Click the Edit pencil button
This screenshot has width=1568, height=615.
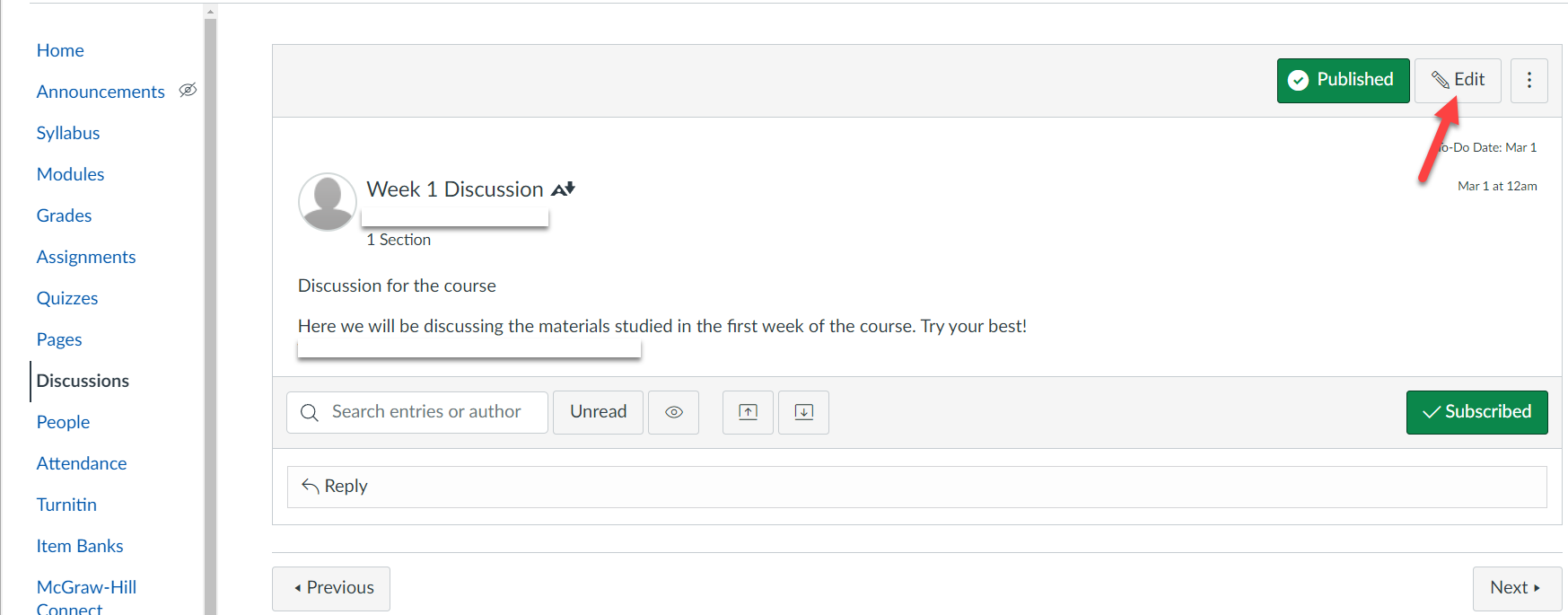pos(1457,81)
